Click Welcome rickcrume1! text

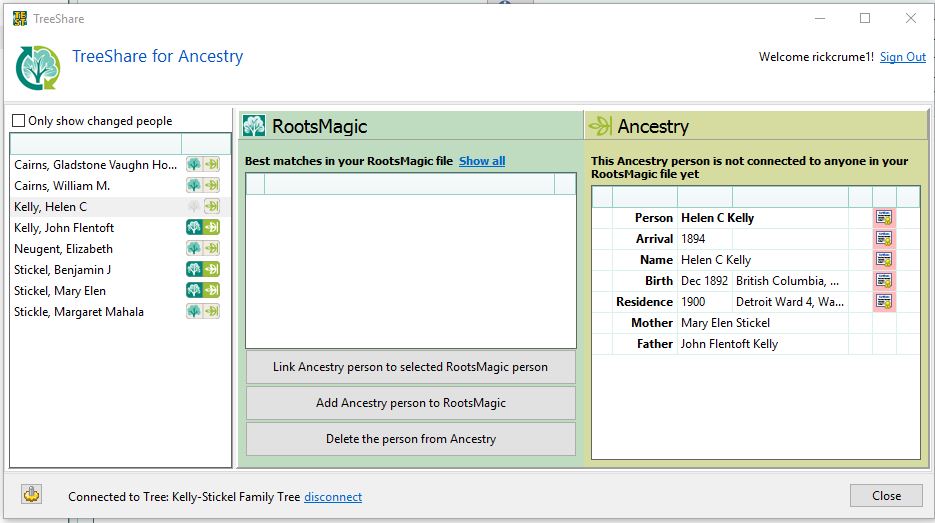[x=816, y=57]
